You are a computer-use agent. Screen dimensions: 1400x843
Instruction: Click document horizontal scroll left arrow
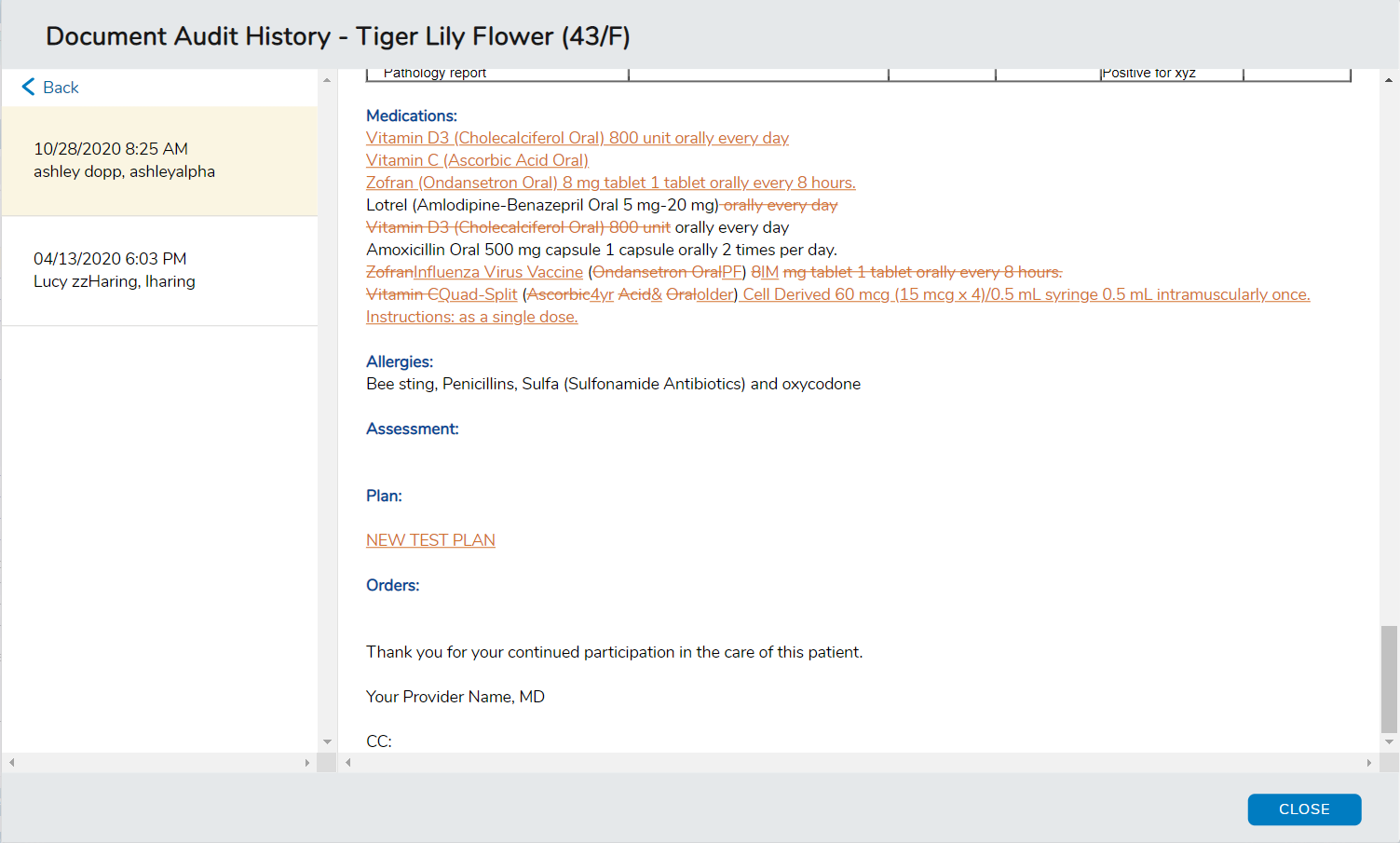[348, 763]
